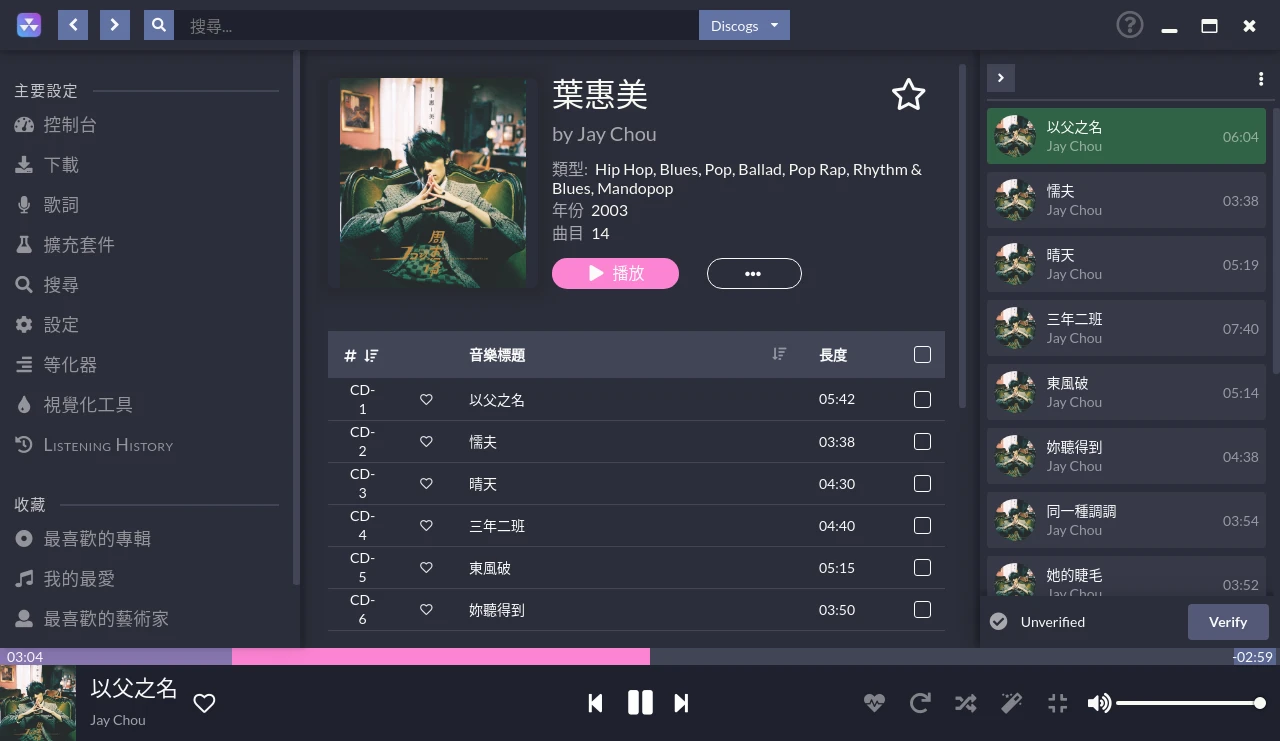Add the album to favorites with the star icon
The height and width of the screenshot is (741, 1280).
[908, 95]
